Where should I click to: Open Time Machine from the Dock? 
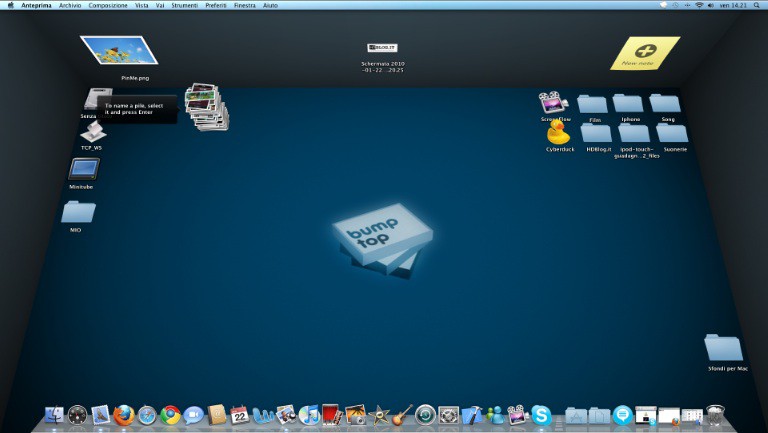(425, 415)
